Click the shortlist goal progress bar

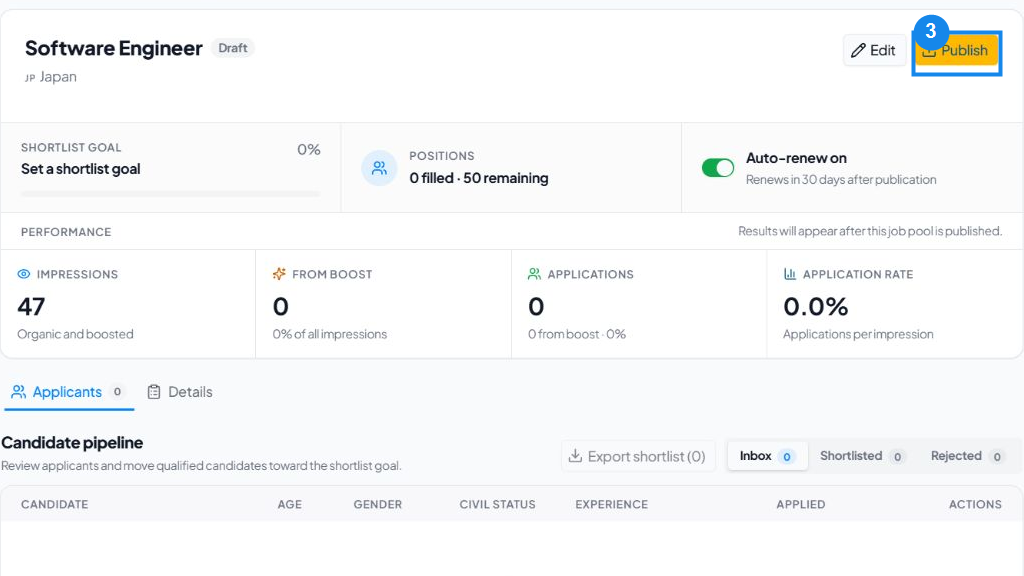(170, 193)
